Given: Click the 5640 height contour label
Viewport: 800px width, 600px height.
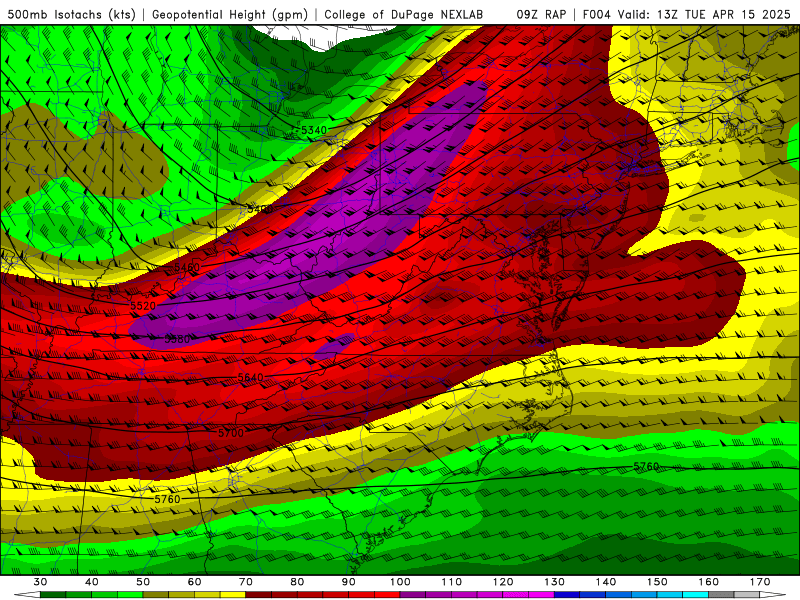Looking at the screenshot, I should coord(251,378).
